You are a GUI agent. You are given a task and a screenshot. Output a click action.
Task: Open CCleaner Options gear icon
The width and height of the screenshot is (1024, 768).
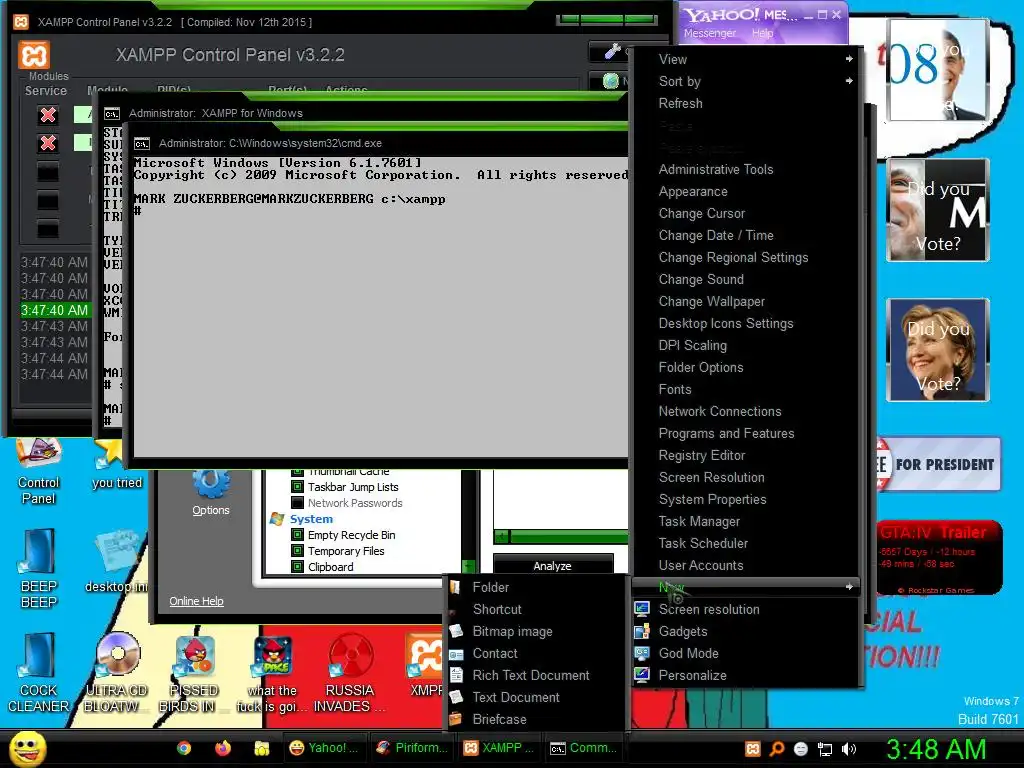pyautogui.click(x=211, y=492)
